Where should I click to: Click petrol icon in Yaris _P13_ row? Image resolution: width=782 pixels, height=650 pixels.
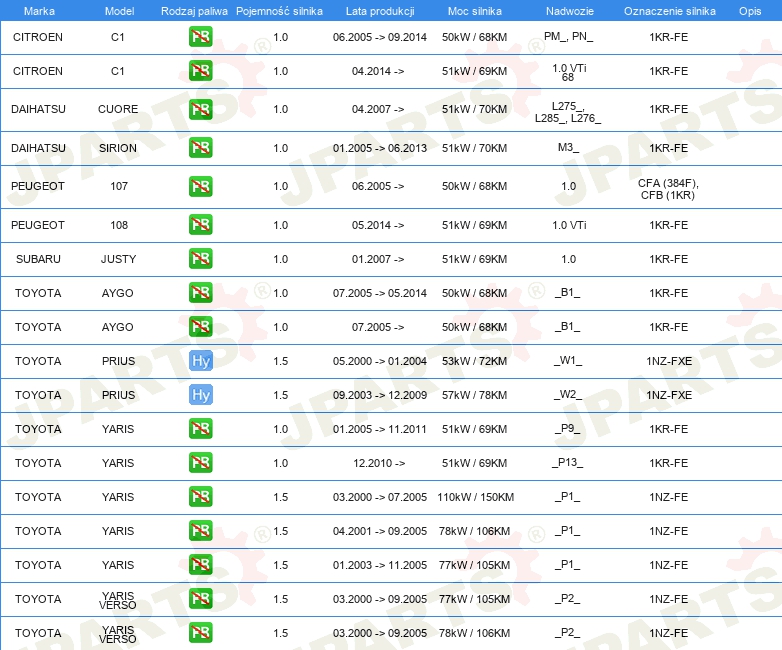click(200, 462)
